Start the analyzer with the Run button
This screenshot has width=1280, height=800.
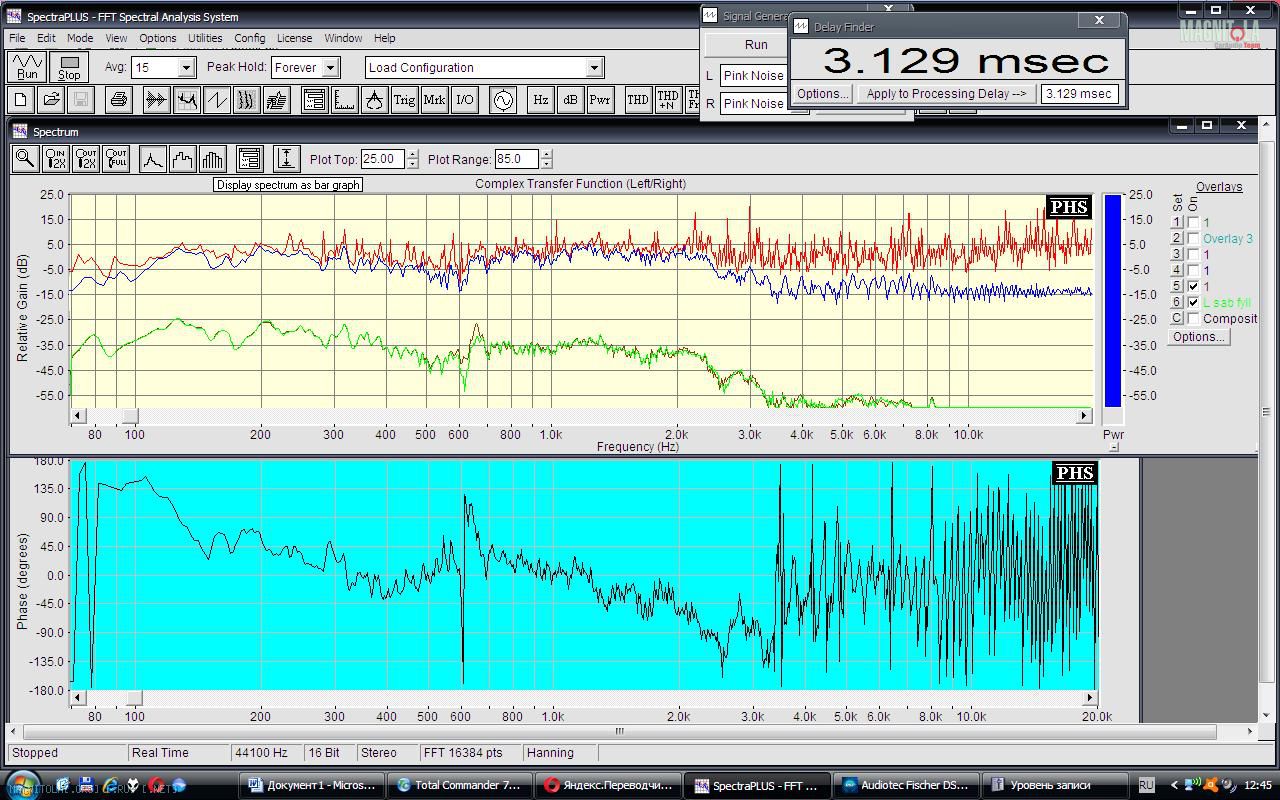tap(27, 67)
